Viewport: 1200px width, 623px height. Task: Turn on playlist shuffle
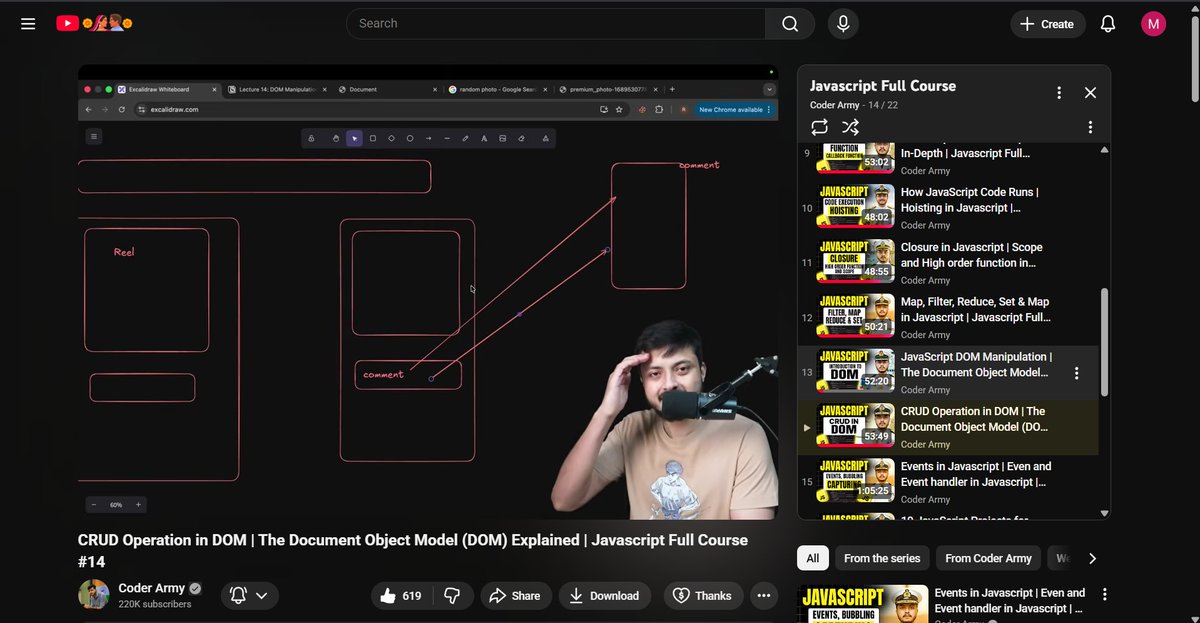click(x=850, y=127)
